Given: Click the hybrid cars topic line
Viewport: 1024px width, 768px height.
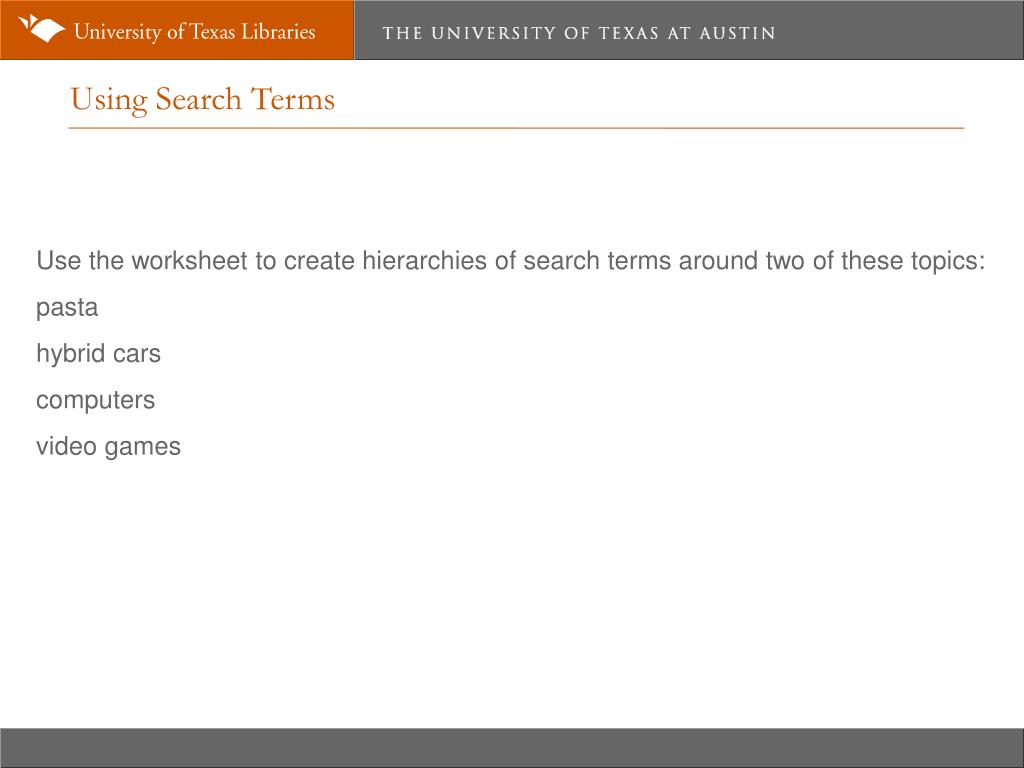Looking at the screenshot, I should pyautogui.click(x=99, y=353).
